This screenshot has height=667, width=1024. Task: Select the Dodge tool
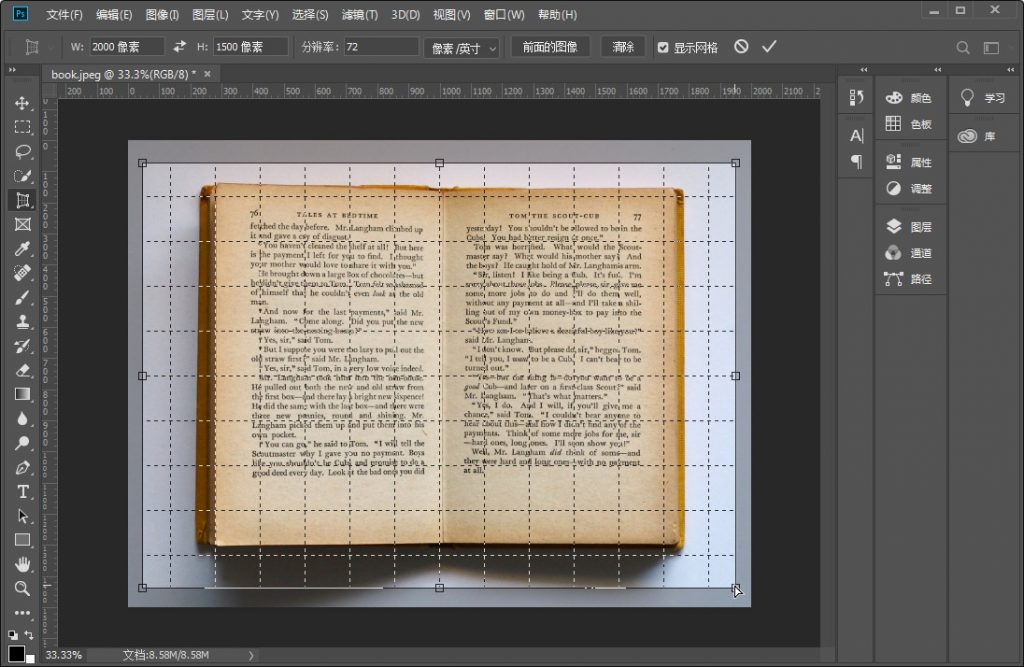pos(22,443)
